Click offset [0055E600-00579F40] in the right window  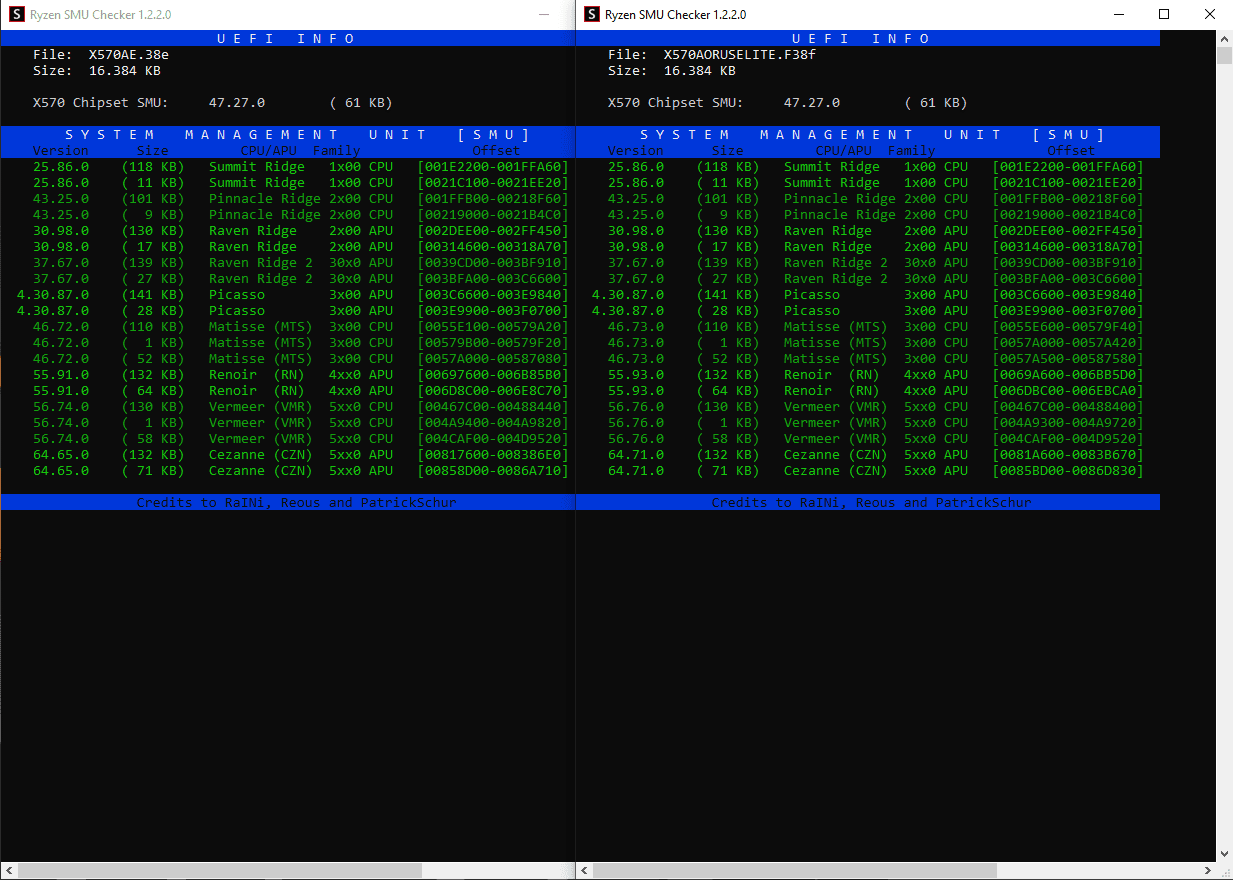point(1068,327)
